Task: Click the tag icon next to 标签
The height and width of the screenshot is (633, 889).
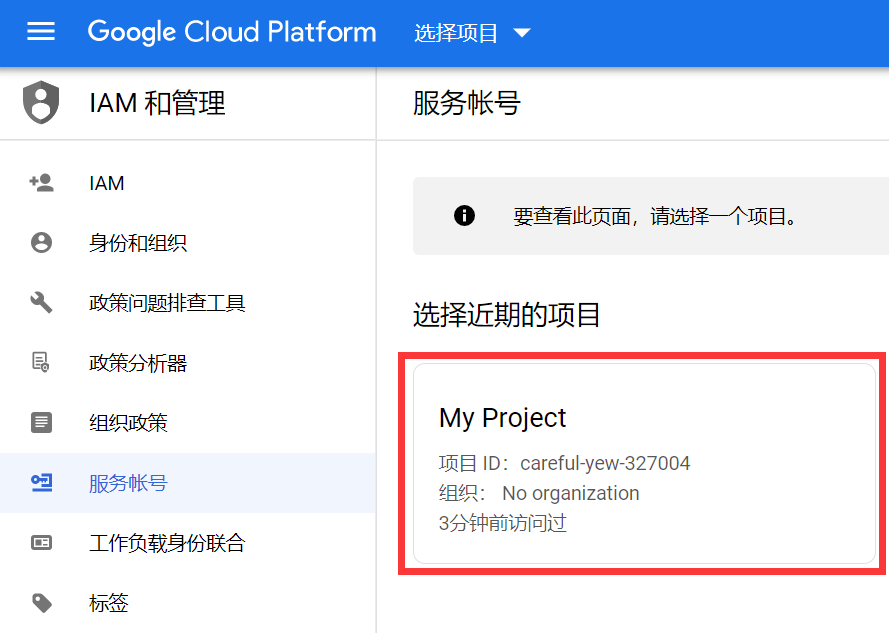Action: click(41, 603)
